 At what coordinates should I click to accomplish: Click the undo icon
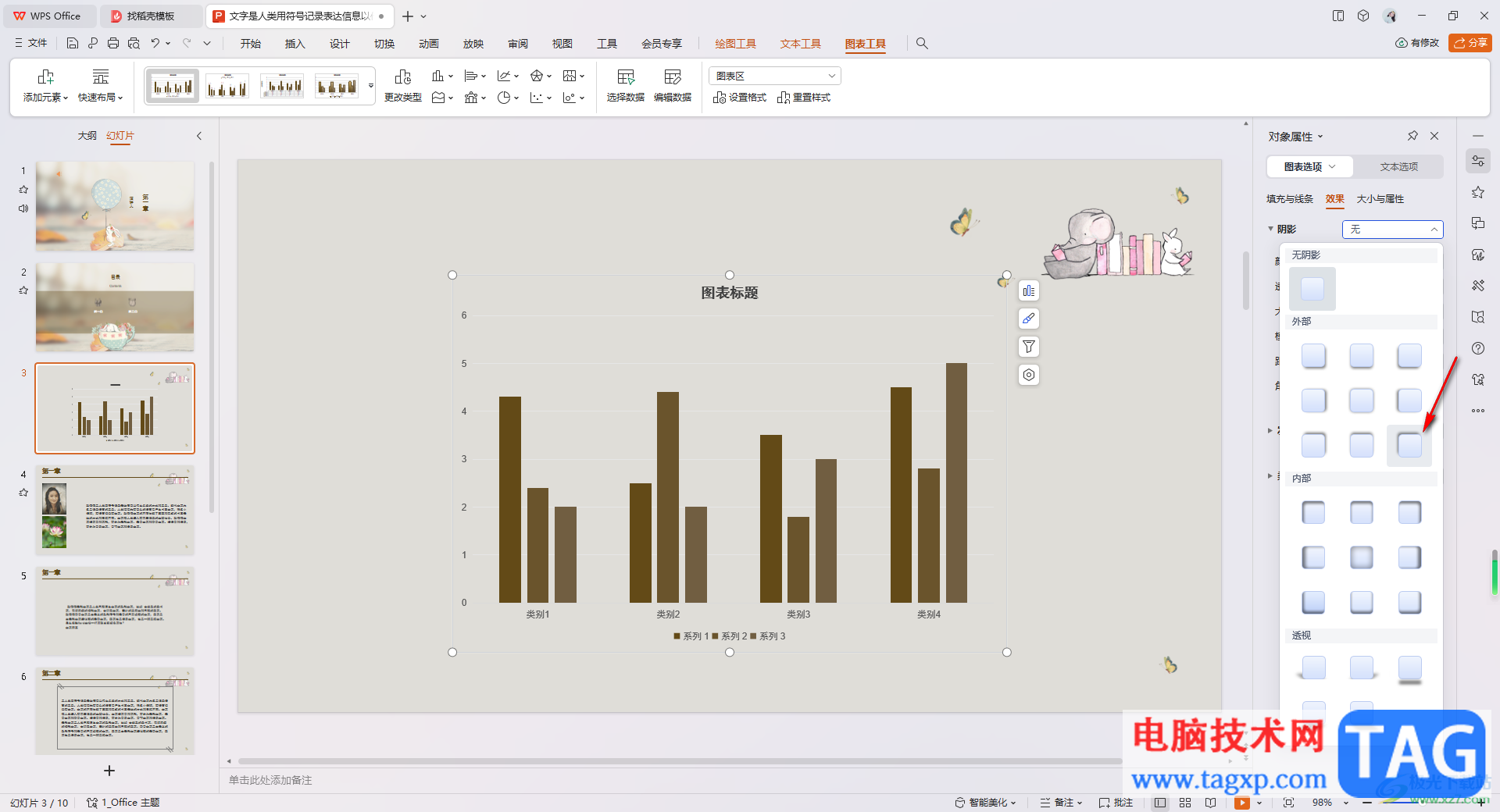pyautogui.click(x=155, y=43)
